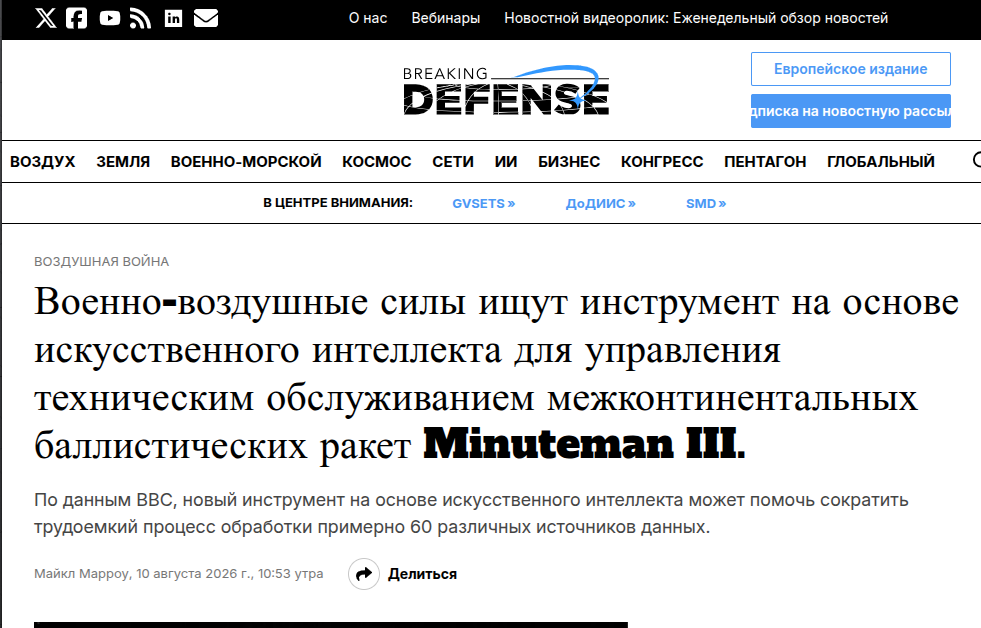The width and height of the screenshot is (981, 628).
Task: Open the RSS feed icon
Action: tap(140, 19)
